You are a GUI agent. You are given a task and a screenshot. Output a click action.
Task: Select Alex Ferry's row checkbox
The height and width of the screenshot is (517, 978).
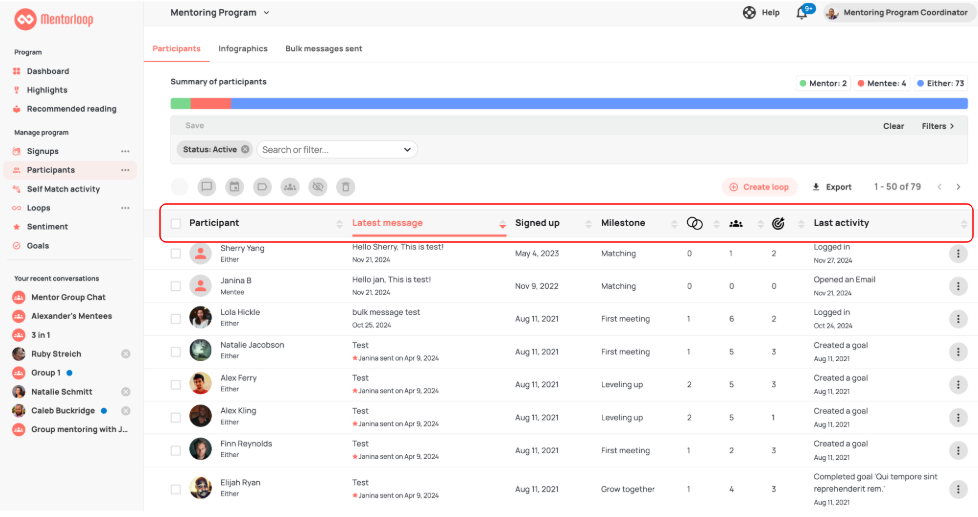click(176, 385)
